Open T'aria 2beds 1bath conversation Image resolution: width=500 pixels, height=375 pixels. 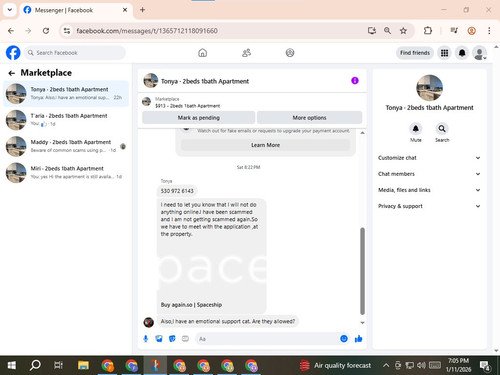click(x=66, y=120)
